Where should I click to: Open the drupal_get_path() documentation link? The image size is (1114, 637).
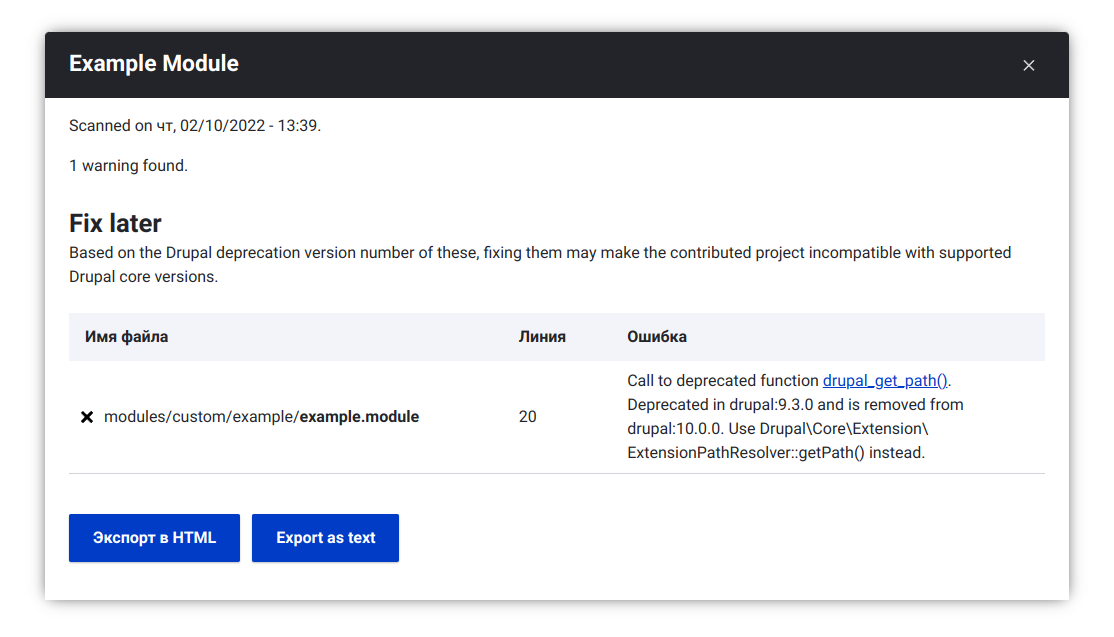click(x=884, y=381)
